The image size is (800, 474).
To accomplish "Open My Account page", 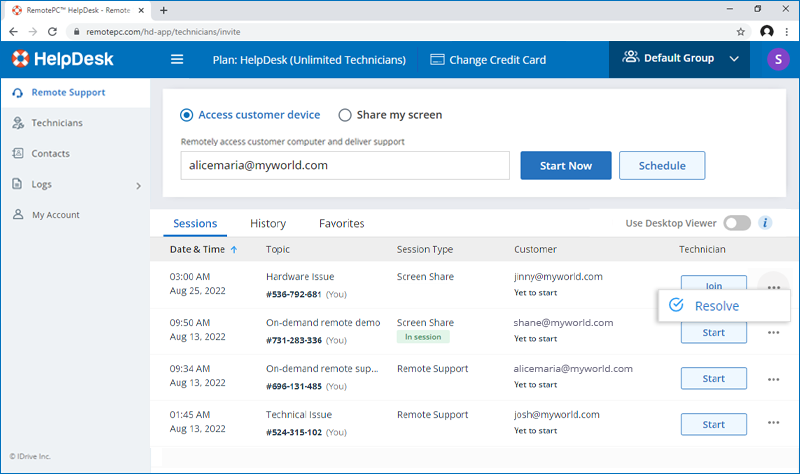I will (x=55, y=215).
